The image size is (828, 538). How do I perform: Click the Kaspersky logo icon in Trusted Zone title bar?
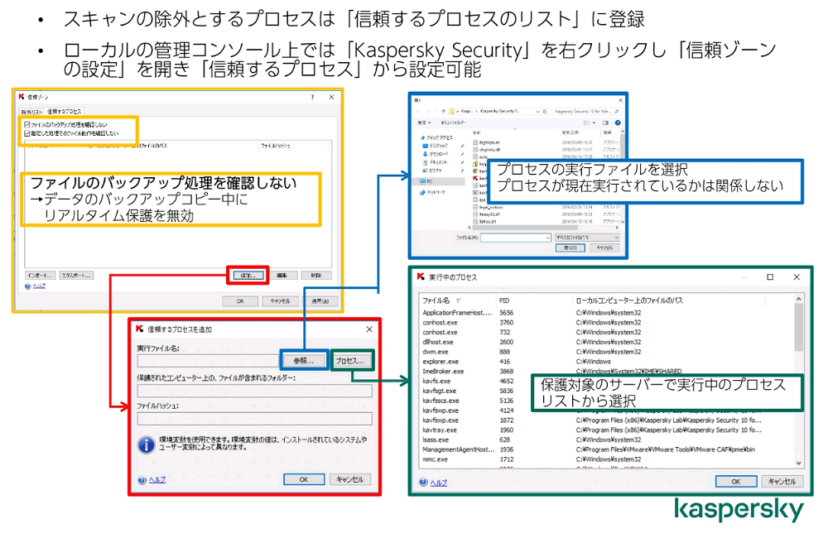point(22,97)
